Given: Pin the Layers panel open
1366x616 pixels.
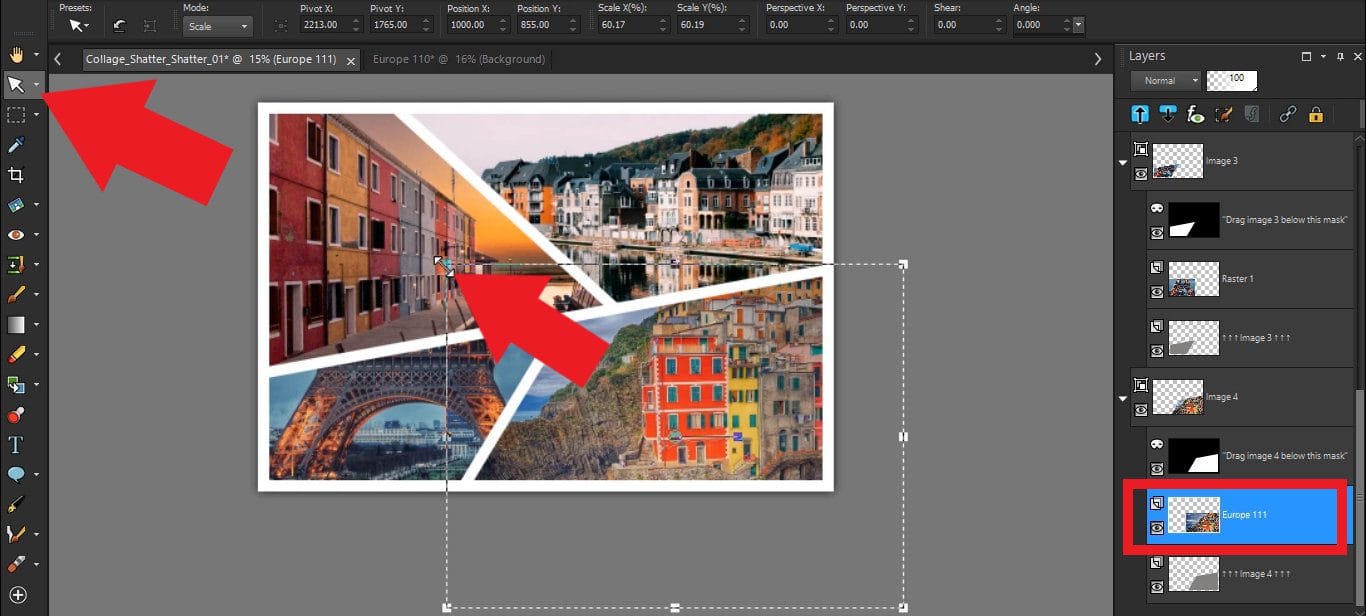Looking at the screenshot, I should tap(1340, 56).
